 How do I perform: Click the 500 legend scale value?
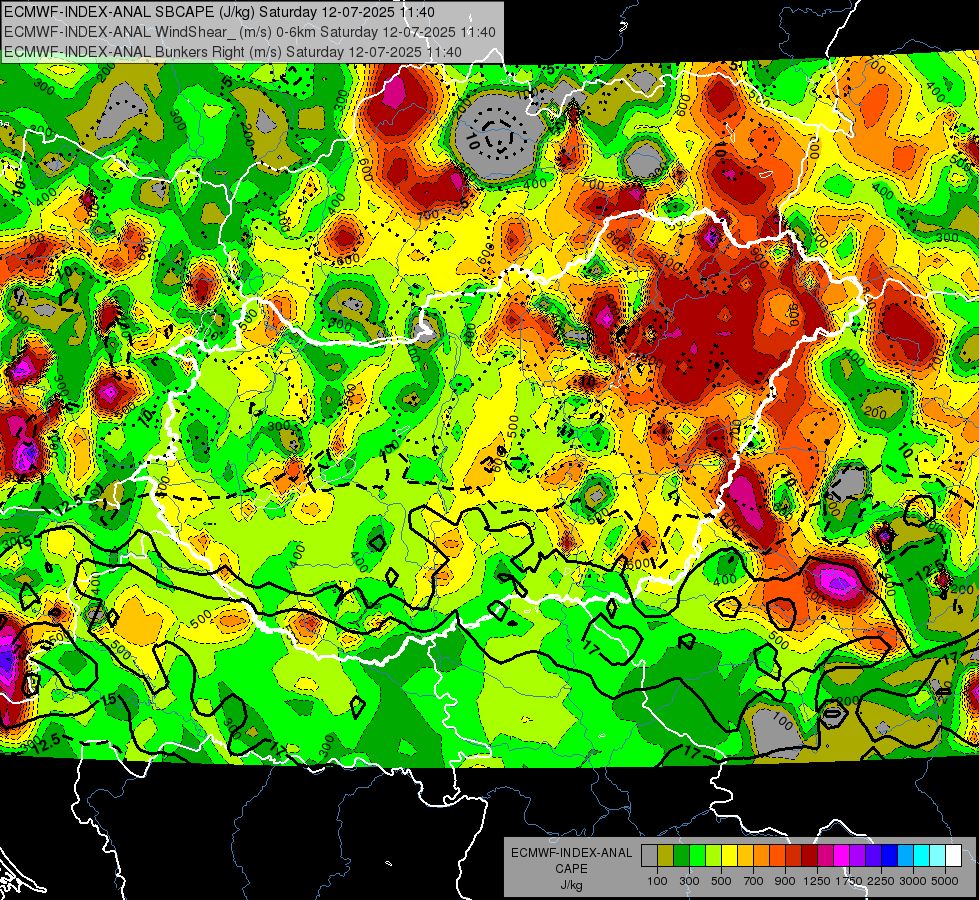721,881
